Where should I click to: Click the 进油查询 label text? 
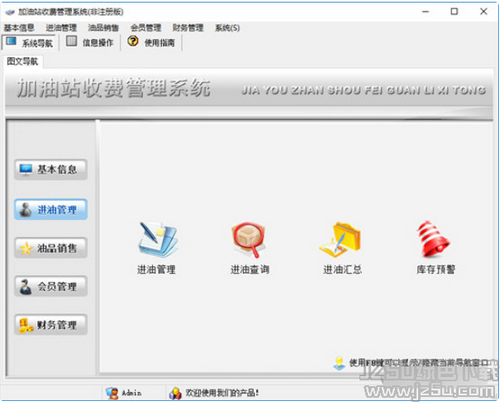[250, 269]
